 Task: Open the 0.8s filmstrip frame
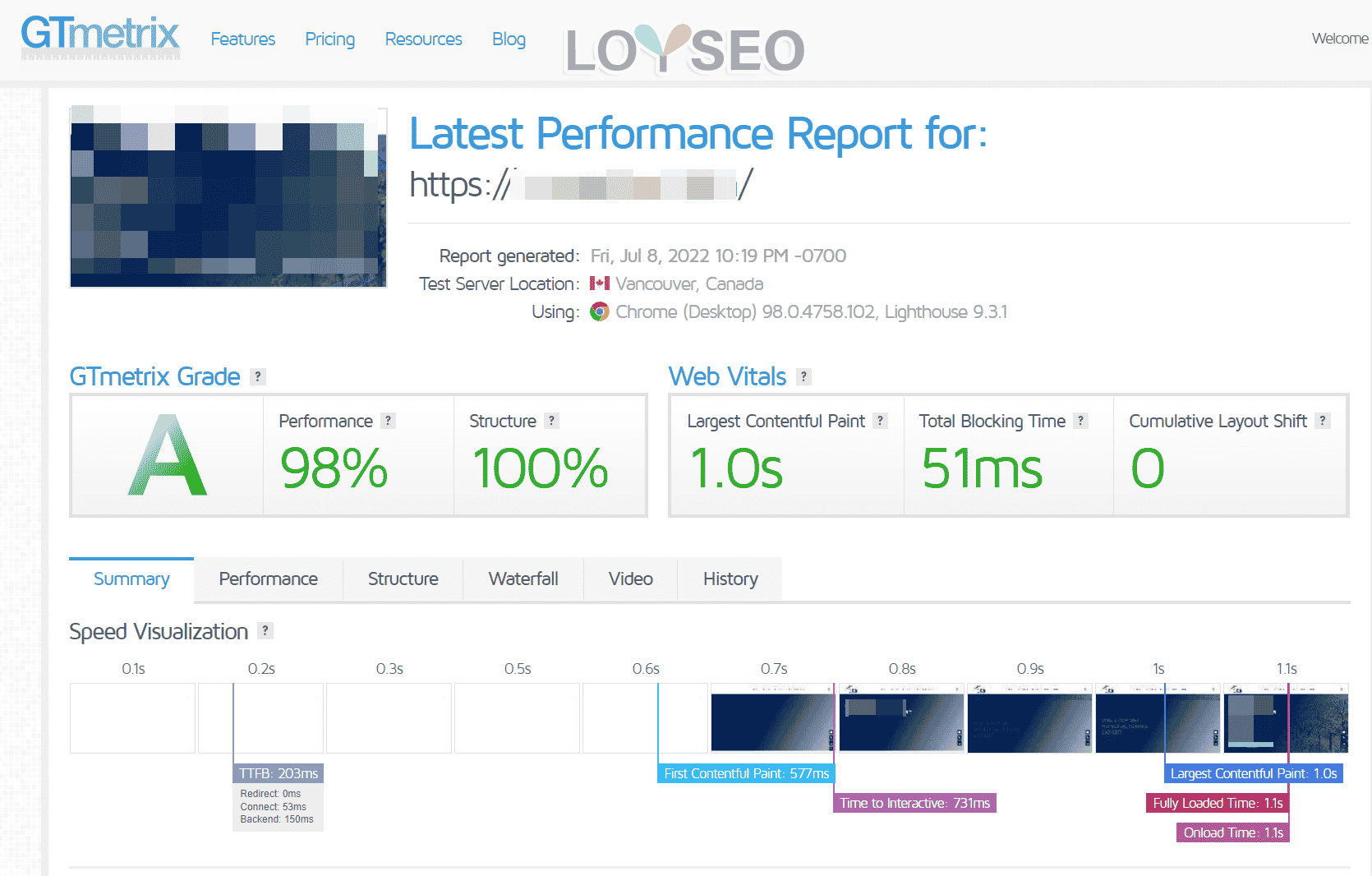[901, 718]
